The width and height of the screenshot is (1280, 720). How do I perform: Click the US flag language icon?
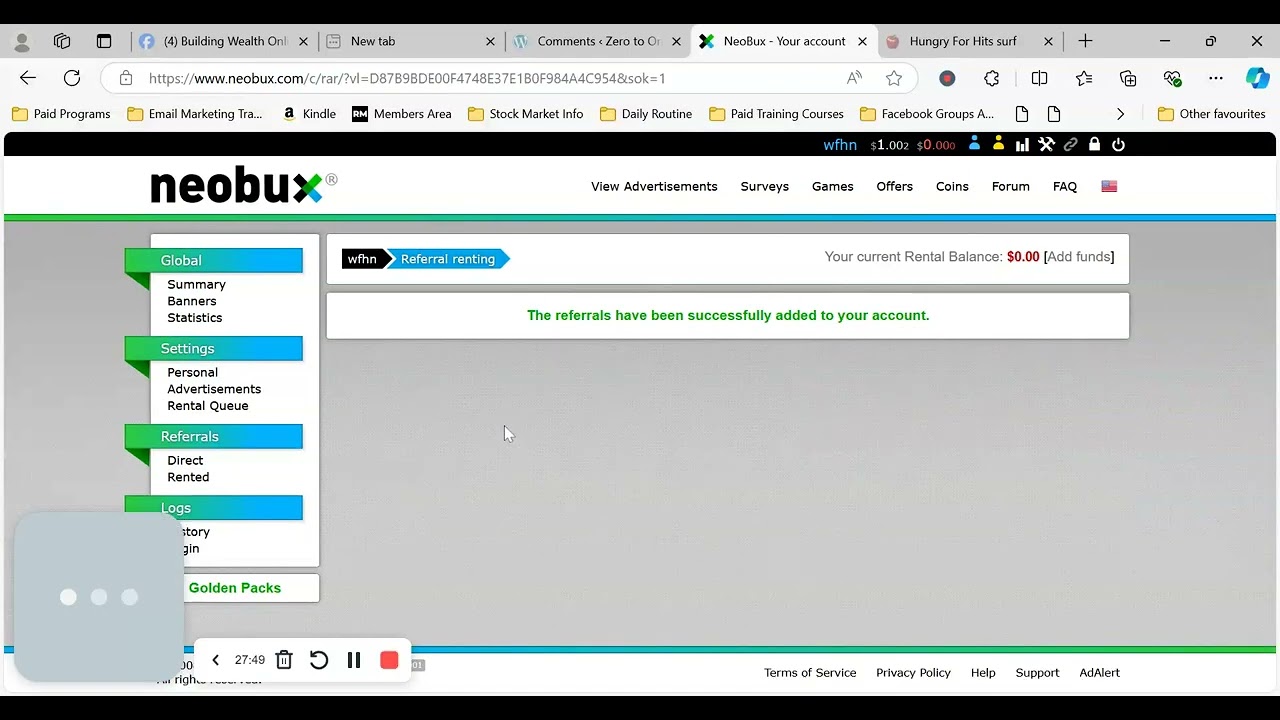pyautogui.click(x=1109, y=186)
